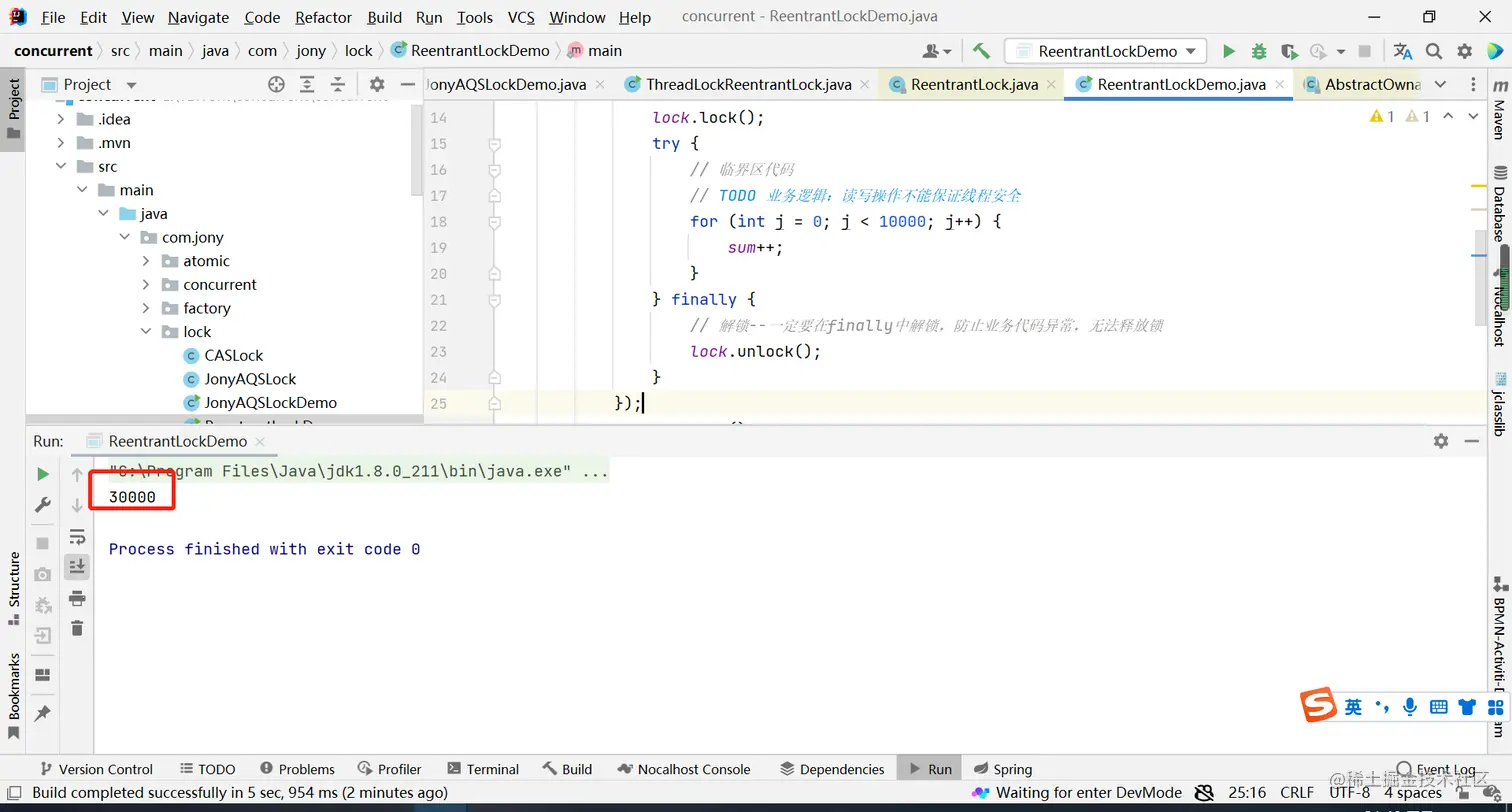Jump to next highlighted error arrow
Image resolution: width=1512 pixels, height=812 pixels.
1472,117
